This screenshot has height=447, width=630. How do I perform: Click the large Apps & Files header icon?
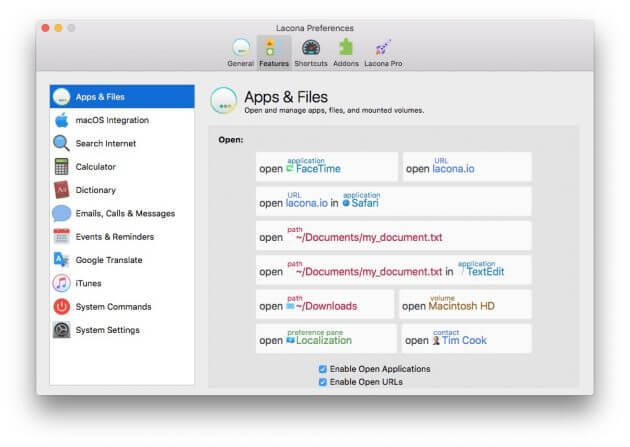tap(223, 100)
